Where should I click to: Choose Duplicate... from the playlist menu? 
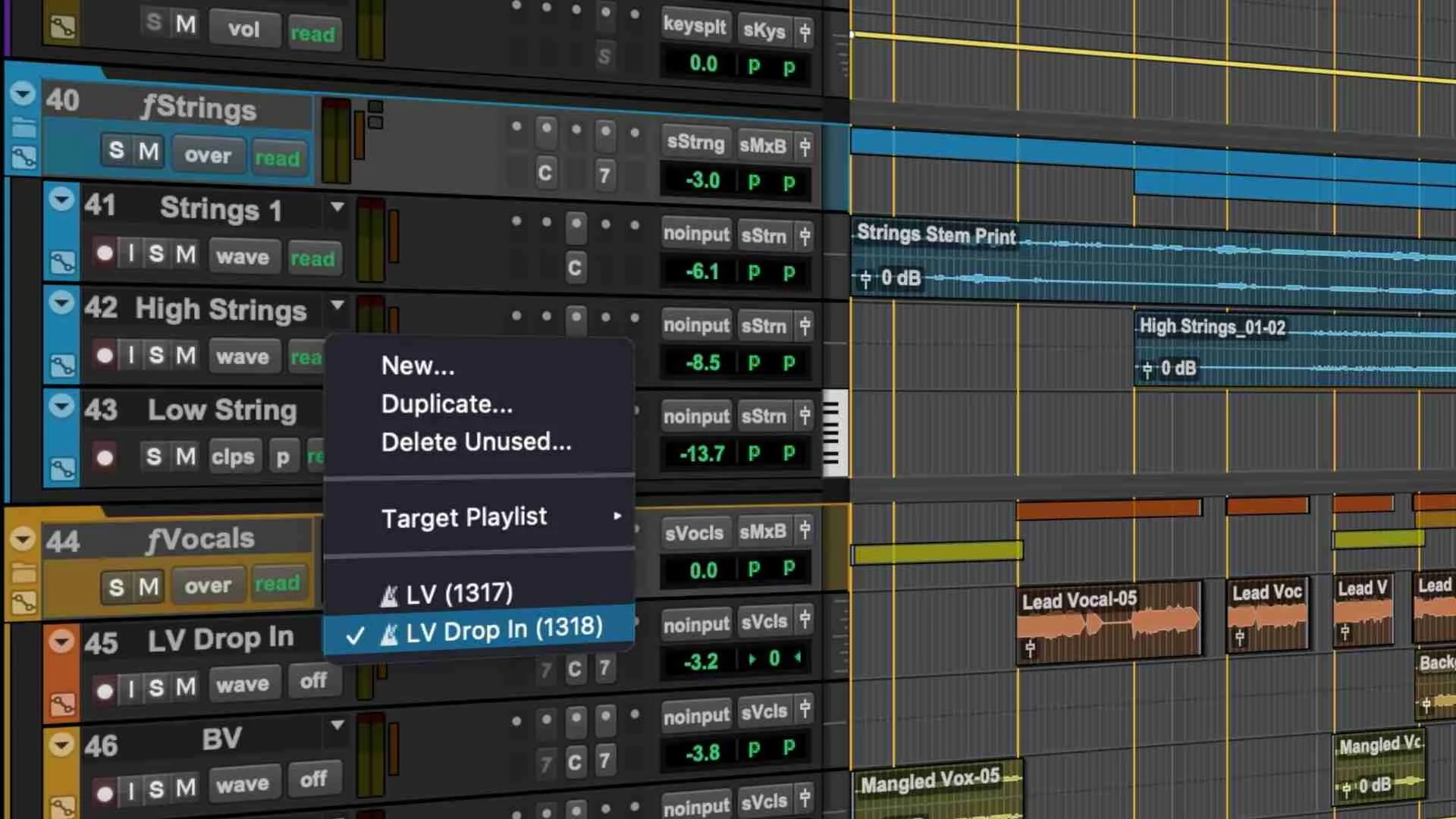coord(447,404)
